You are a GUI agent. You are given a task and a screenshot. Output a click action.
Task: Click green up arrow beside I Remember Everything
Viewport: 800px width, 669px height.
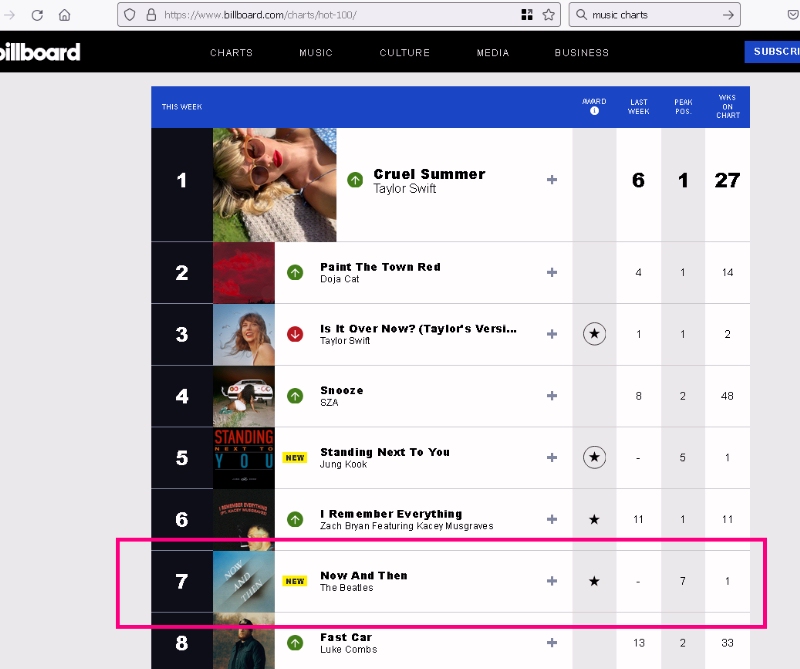[x=295, y=519]
